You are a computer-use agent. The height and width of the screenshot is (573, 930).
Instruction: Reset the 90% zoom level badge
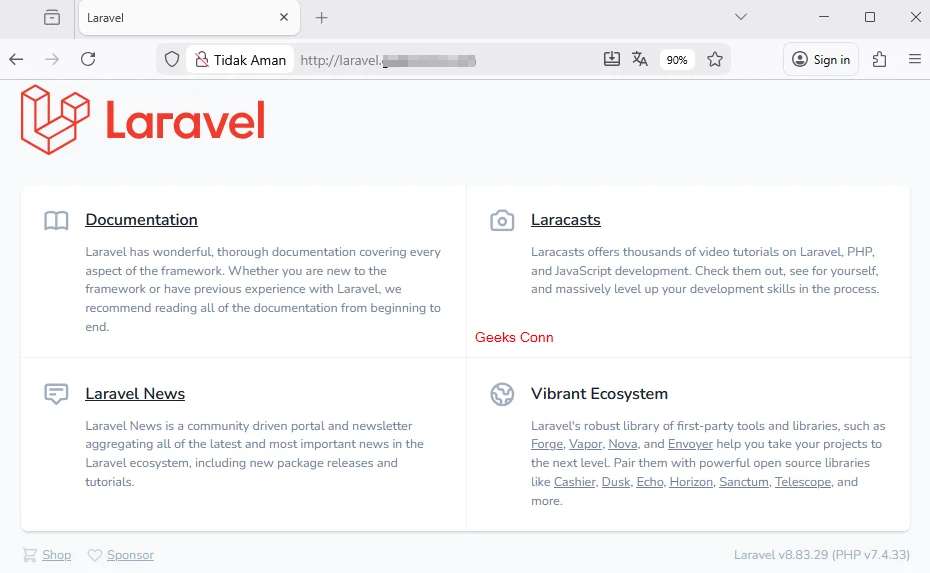click(677, 60)
